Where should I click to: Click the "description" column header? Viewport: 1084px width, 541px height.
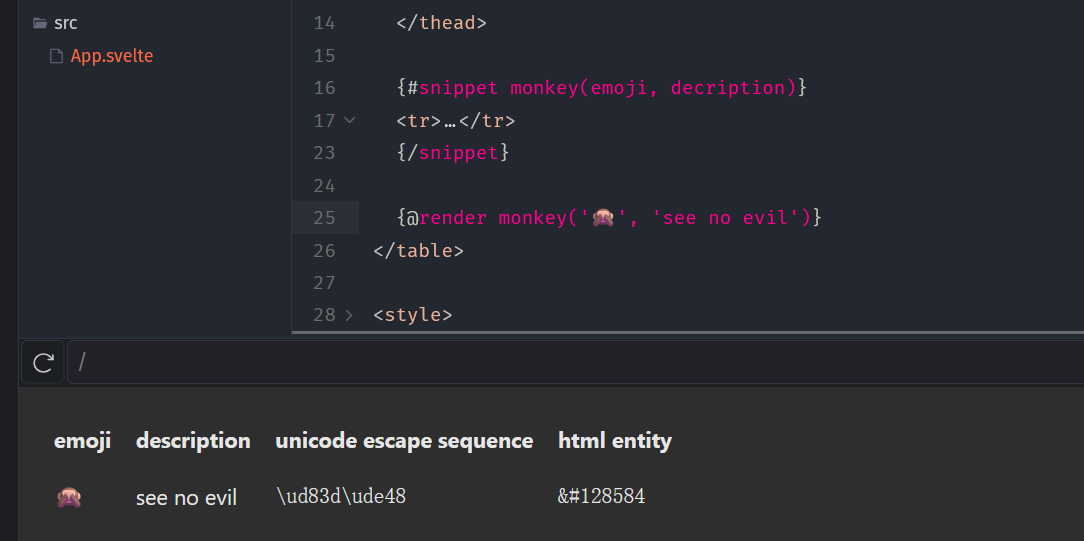[193, 440]
